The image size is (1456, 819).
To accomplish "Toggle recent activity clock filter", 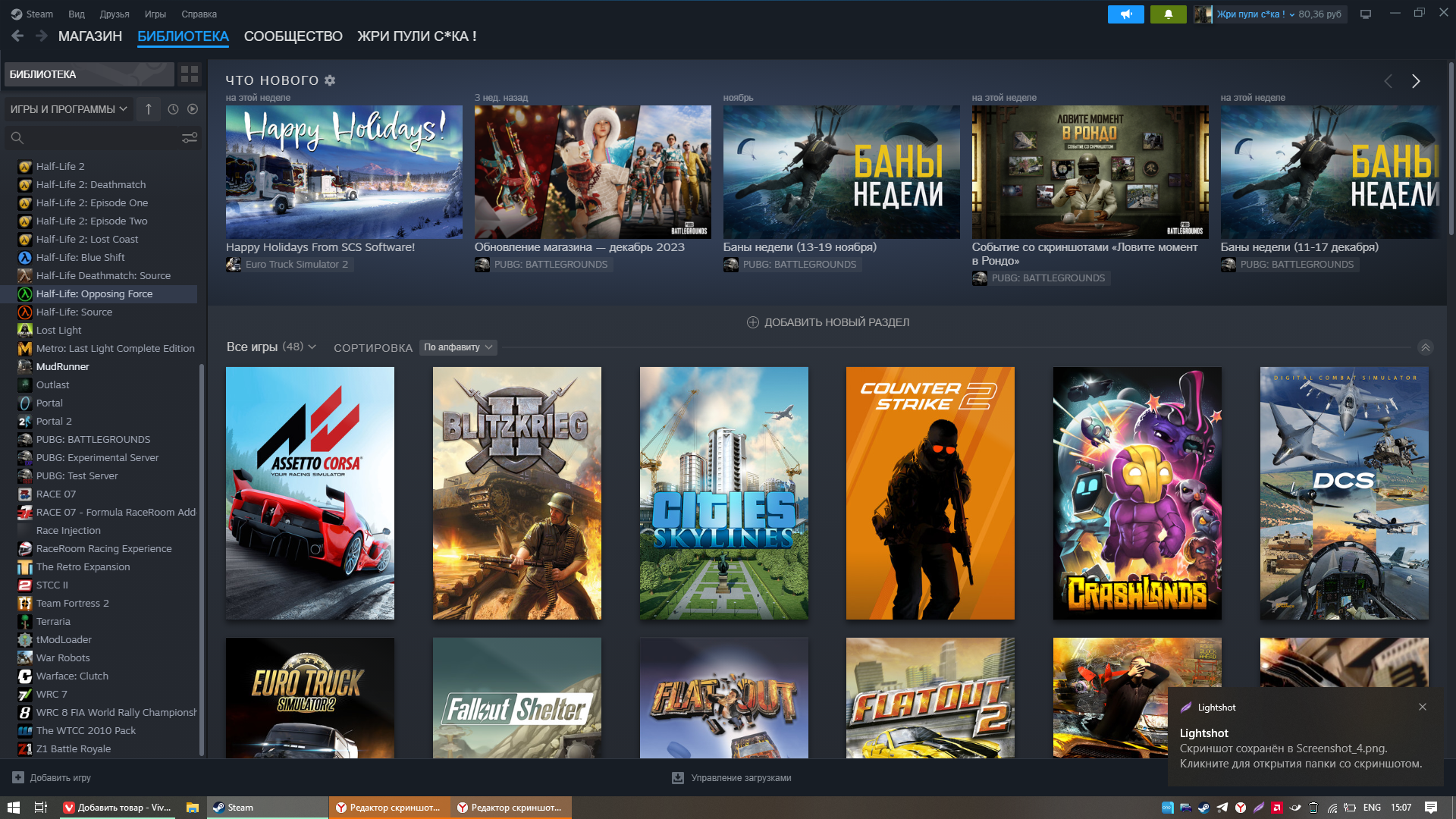I will (173, 109).
